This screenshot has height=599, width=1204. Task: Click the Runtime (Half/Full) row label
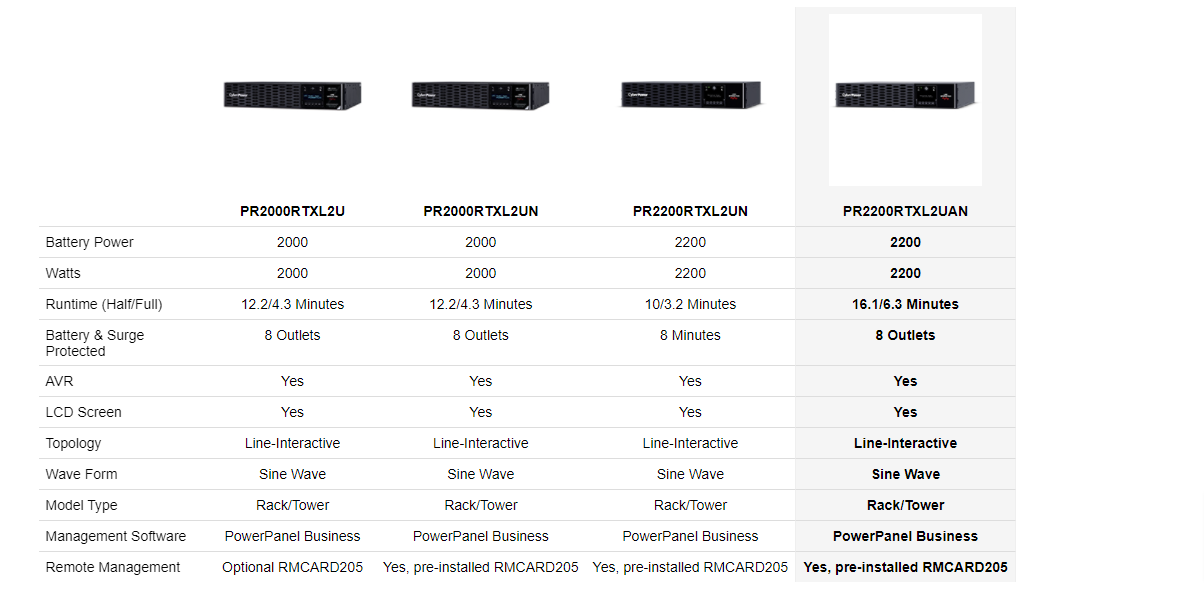(104, 304)
